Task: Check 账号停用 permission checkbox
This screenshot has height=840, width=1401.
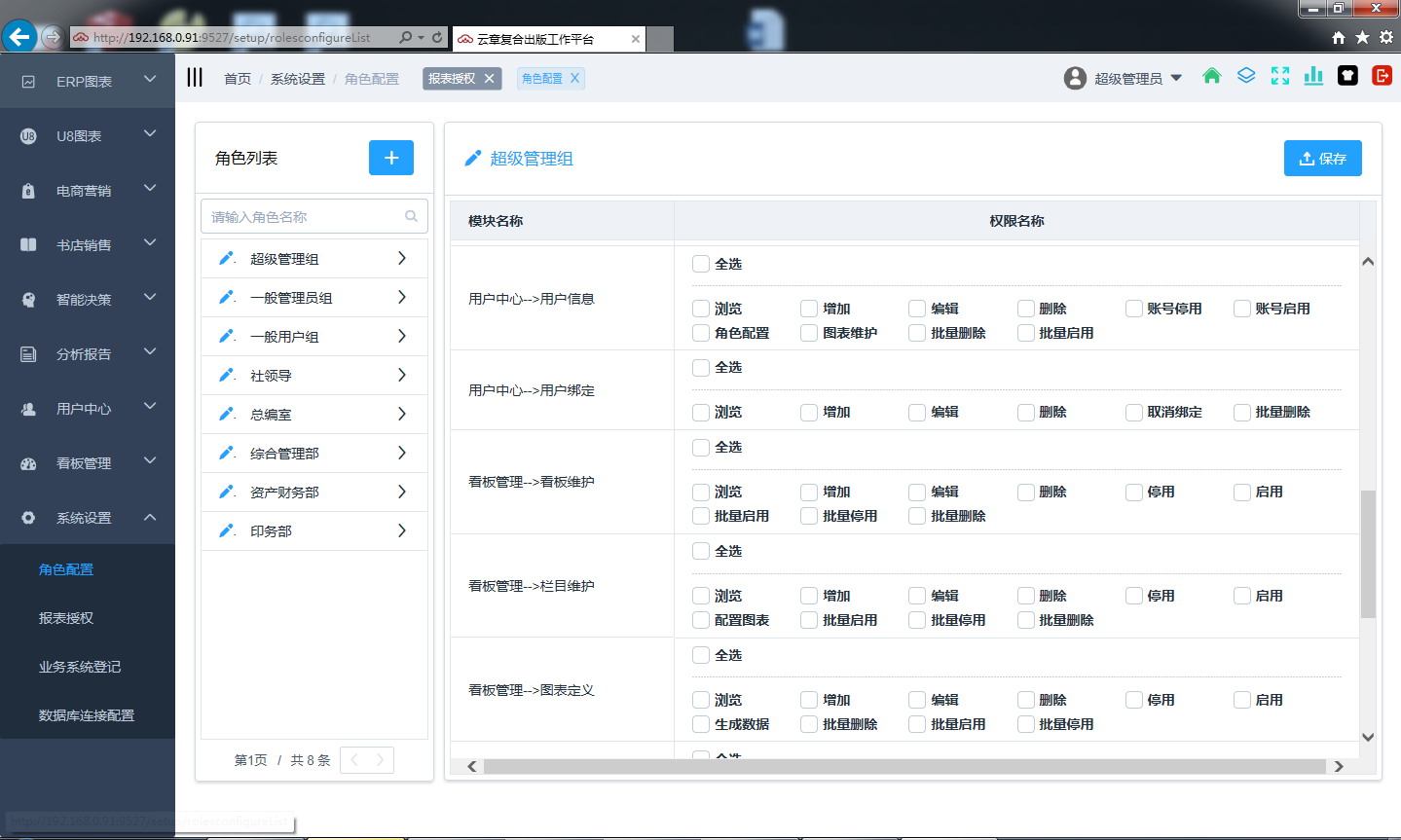Action: 1134,309
